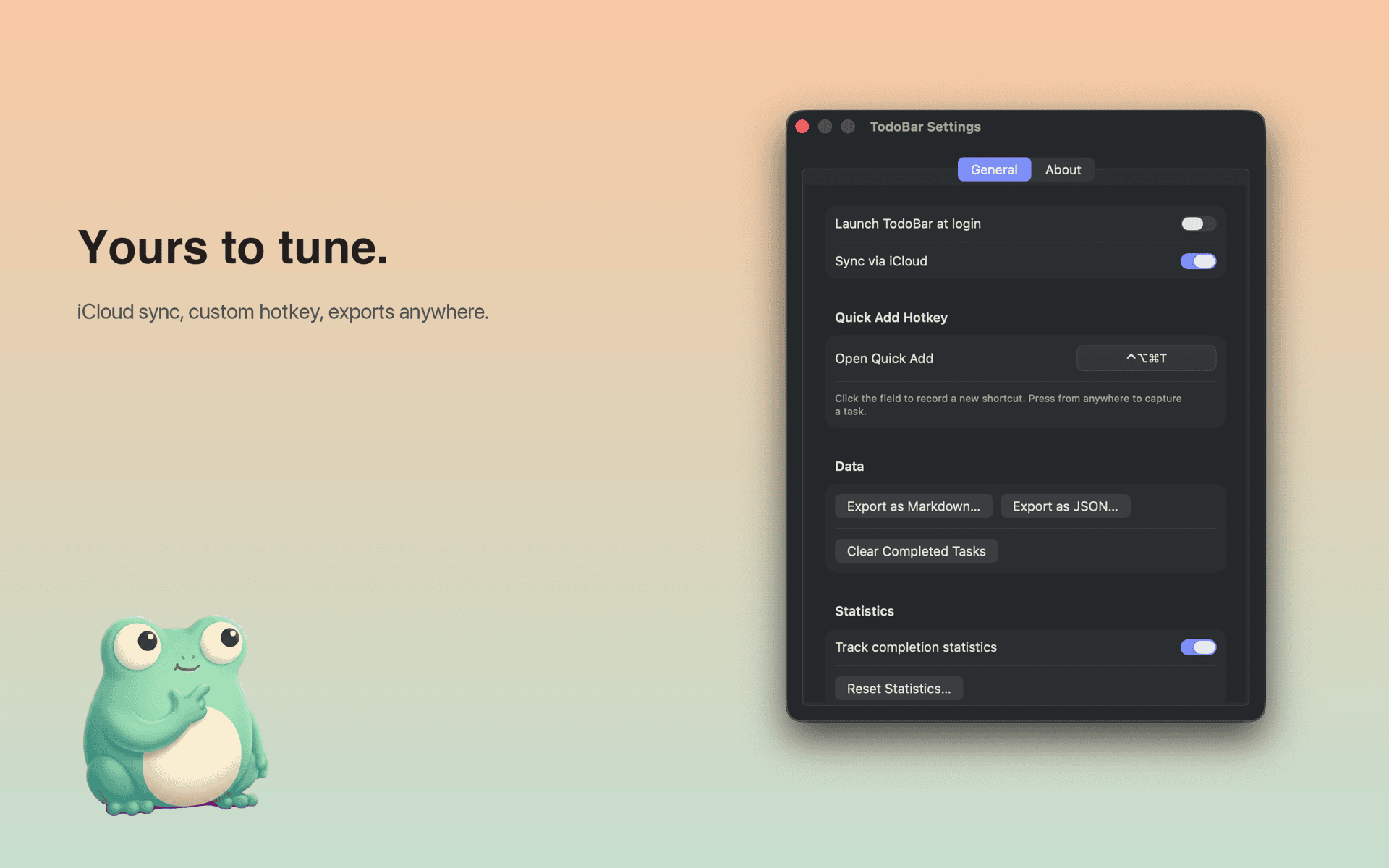Close the TodoBar Settings window
This screenshot has width=1389, height=868.
(802, 127)
